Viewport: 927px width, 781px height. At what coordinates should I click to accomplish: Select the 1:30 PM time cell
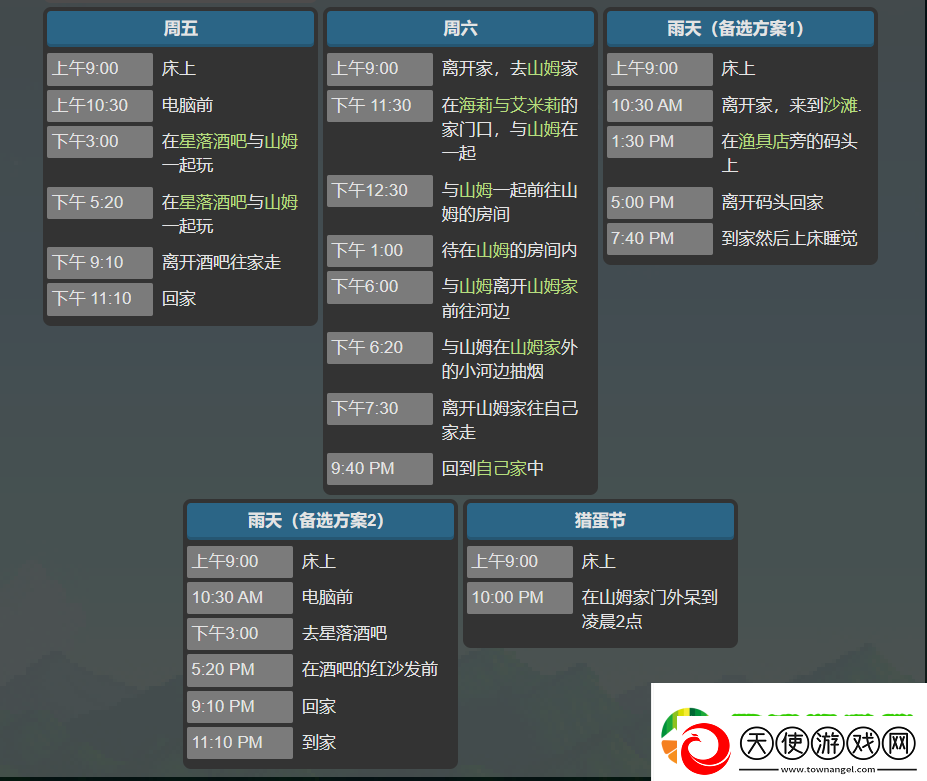pos(660,141)
